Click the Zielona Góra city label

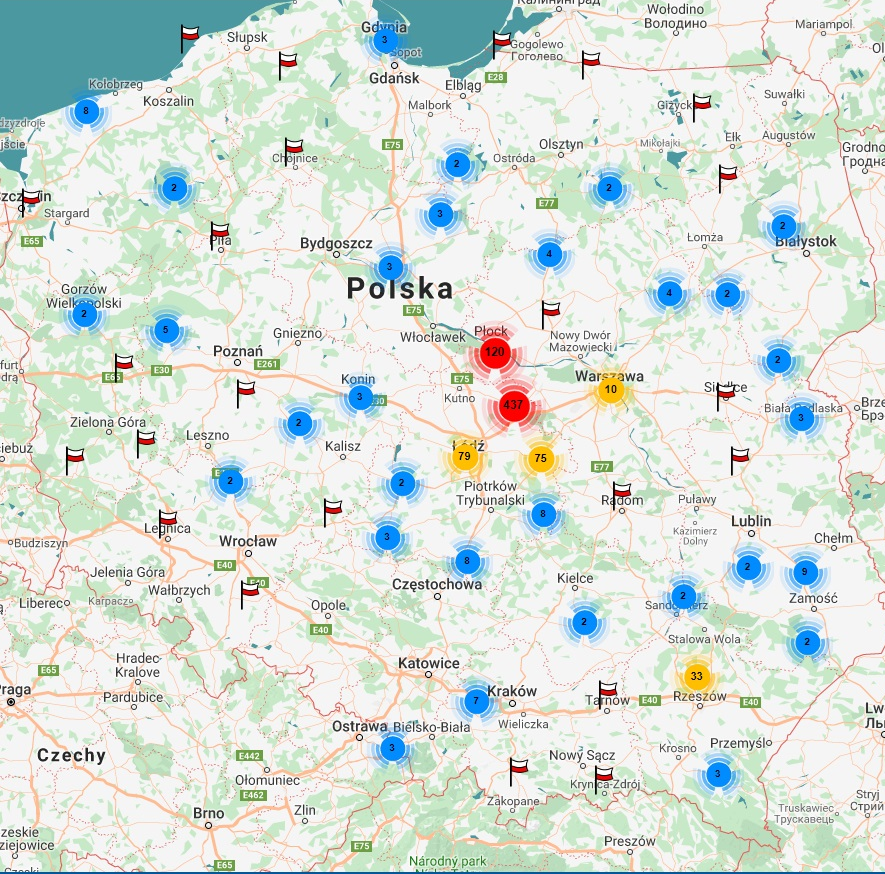(108, 422)
